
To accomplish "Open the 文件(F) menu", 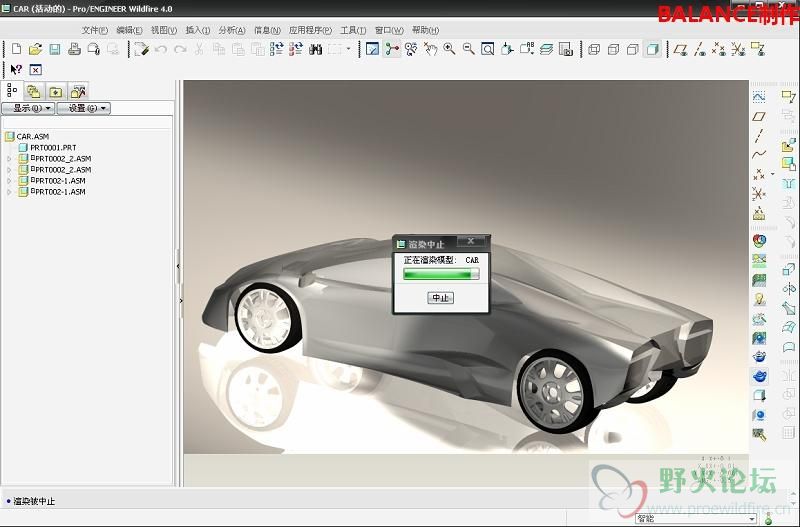I will (94, 30).
